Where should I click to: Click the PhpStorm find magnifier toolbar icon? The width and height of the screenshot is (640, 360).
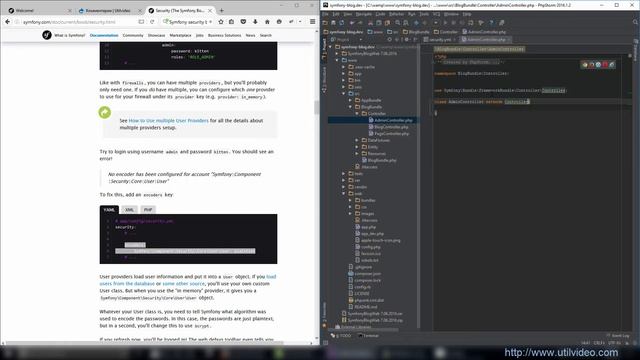coord(398,23)
